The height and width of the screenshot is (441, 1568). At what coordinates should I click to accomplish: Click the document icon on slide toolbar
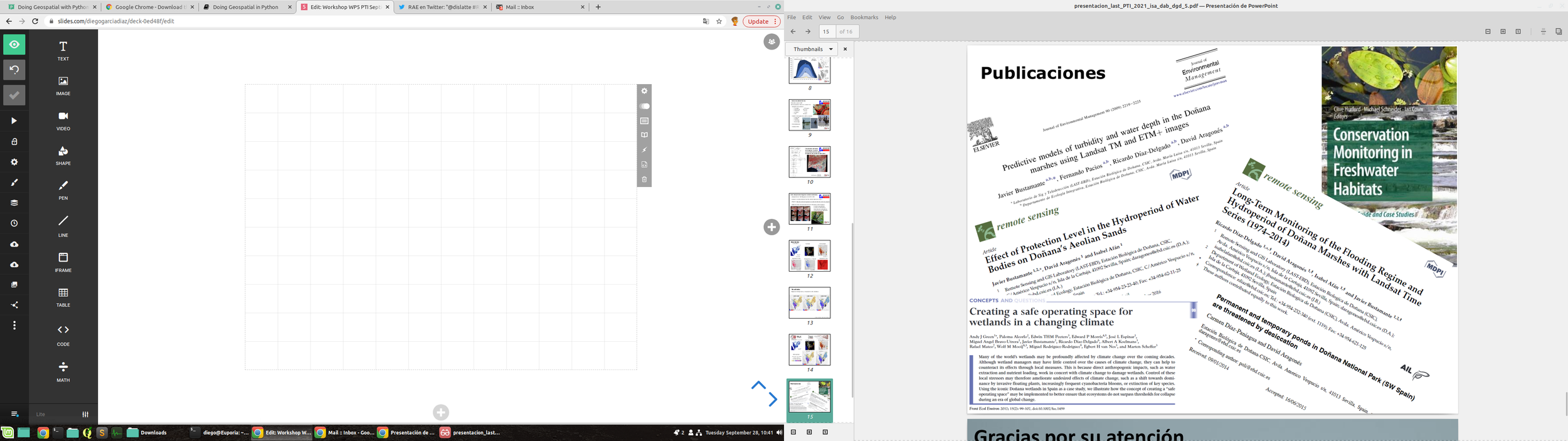click(x=644, y=164)
